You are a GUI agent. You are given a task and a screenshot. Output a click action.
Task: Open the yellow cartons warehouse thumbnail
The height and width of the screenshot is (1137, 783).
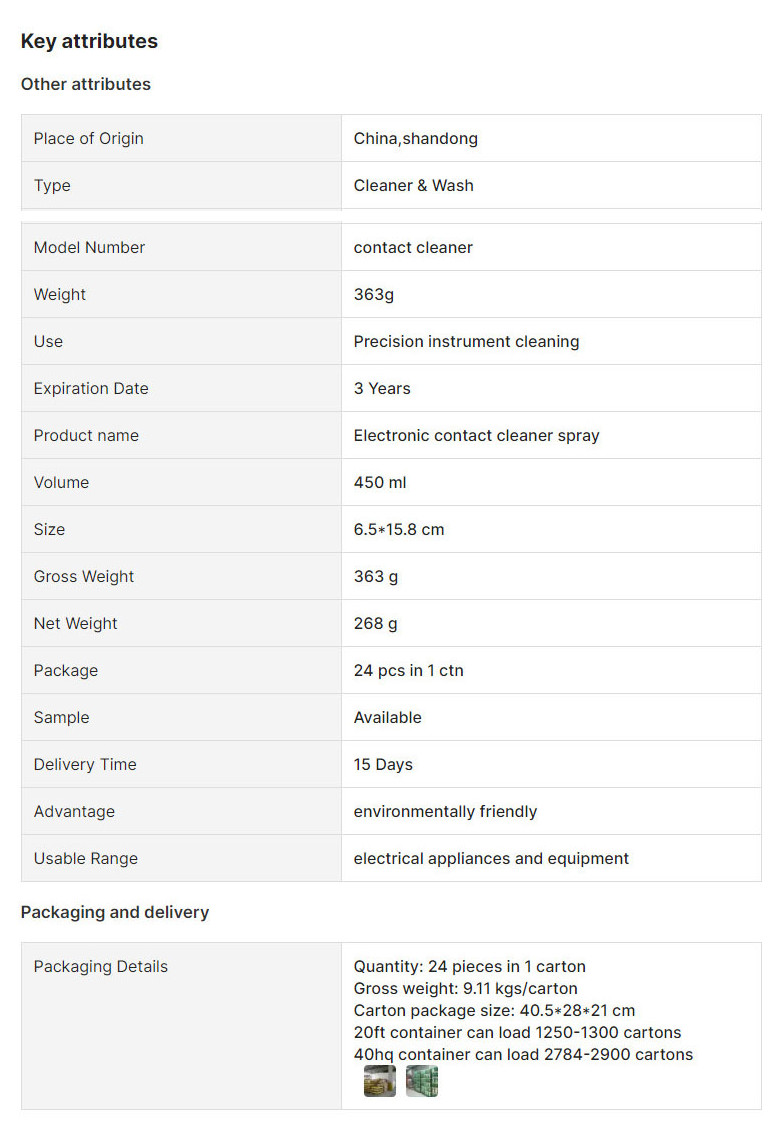(380, 1080)
